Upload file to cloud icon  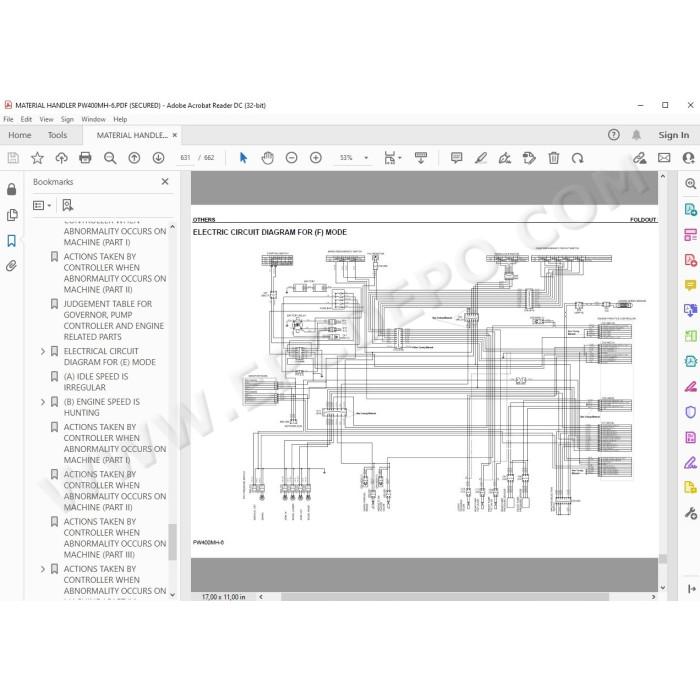pyautogui.click(x=61, y=158)
